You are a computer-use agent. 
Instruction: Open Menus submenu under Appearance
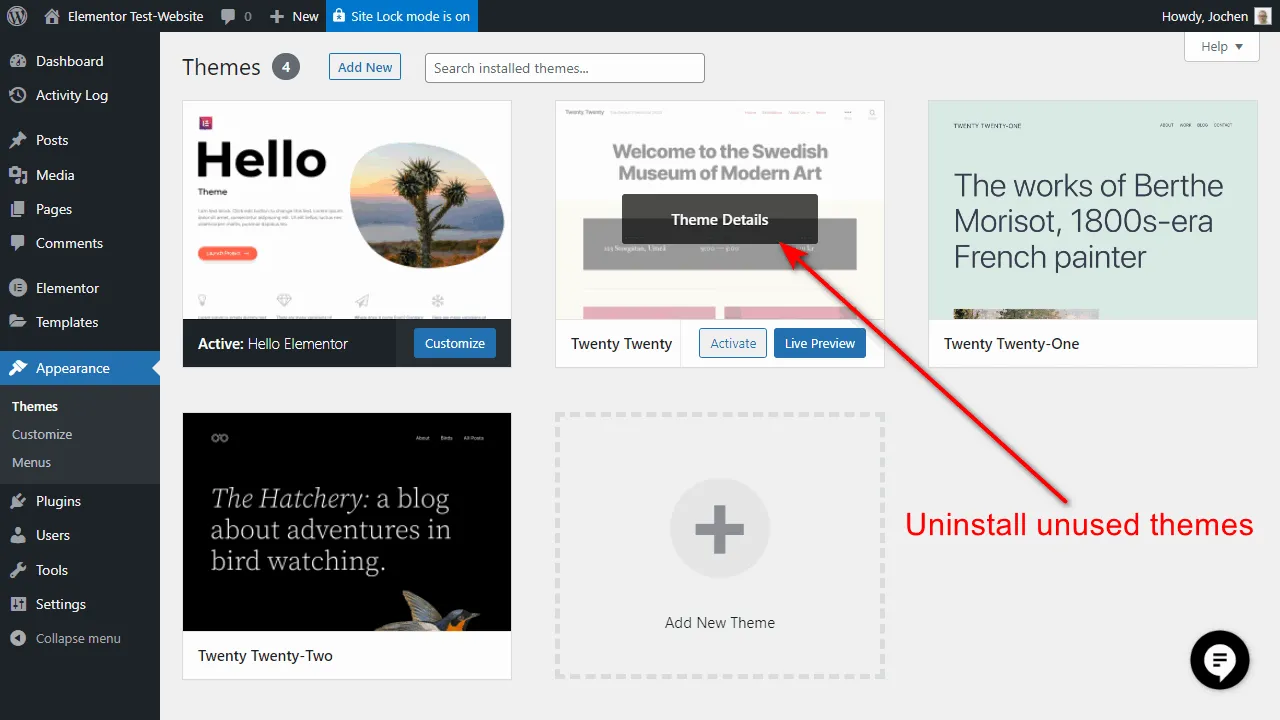tap(31, 462)
